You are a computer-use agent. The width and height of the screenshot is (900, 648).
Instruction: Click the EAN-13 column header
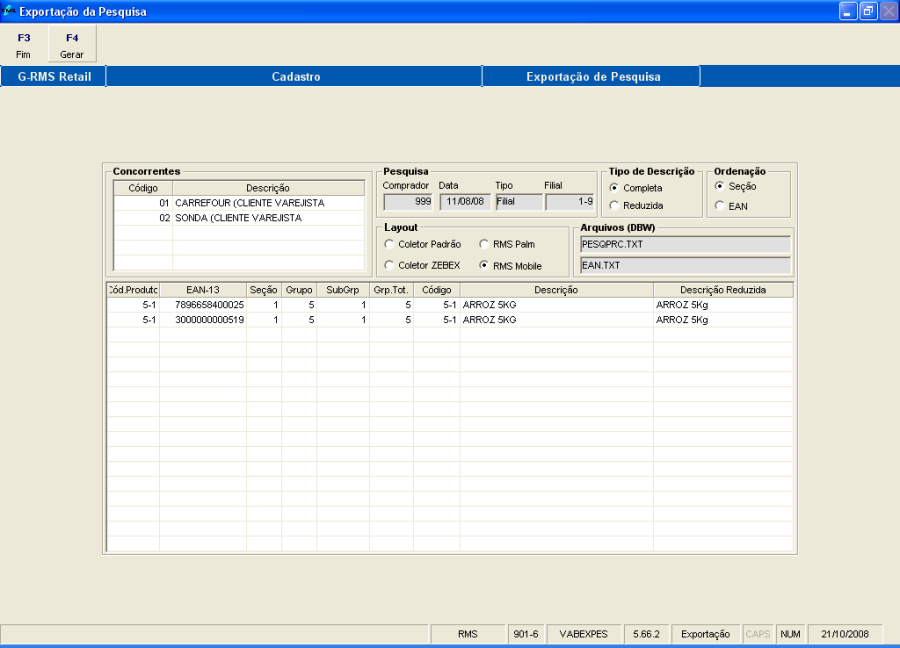point(203,290)
